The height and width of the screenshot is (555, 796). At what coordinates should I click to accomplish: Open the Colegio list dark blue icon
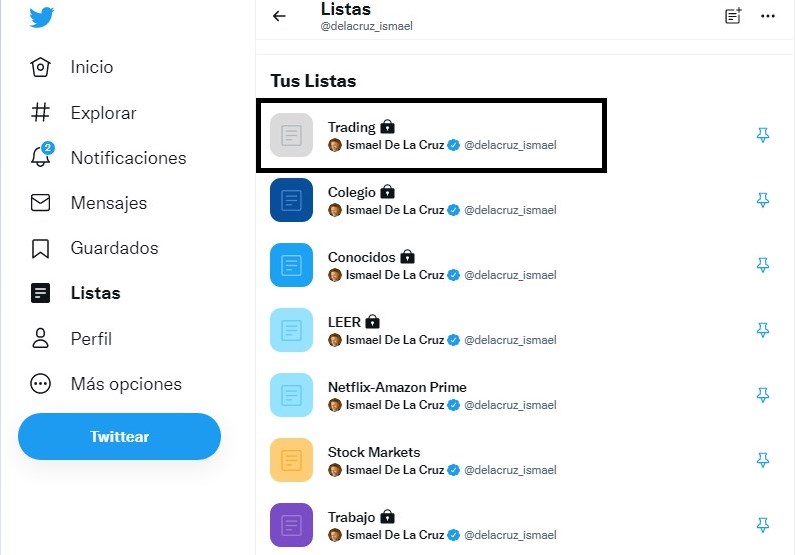[292, 200]
